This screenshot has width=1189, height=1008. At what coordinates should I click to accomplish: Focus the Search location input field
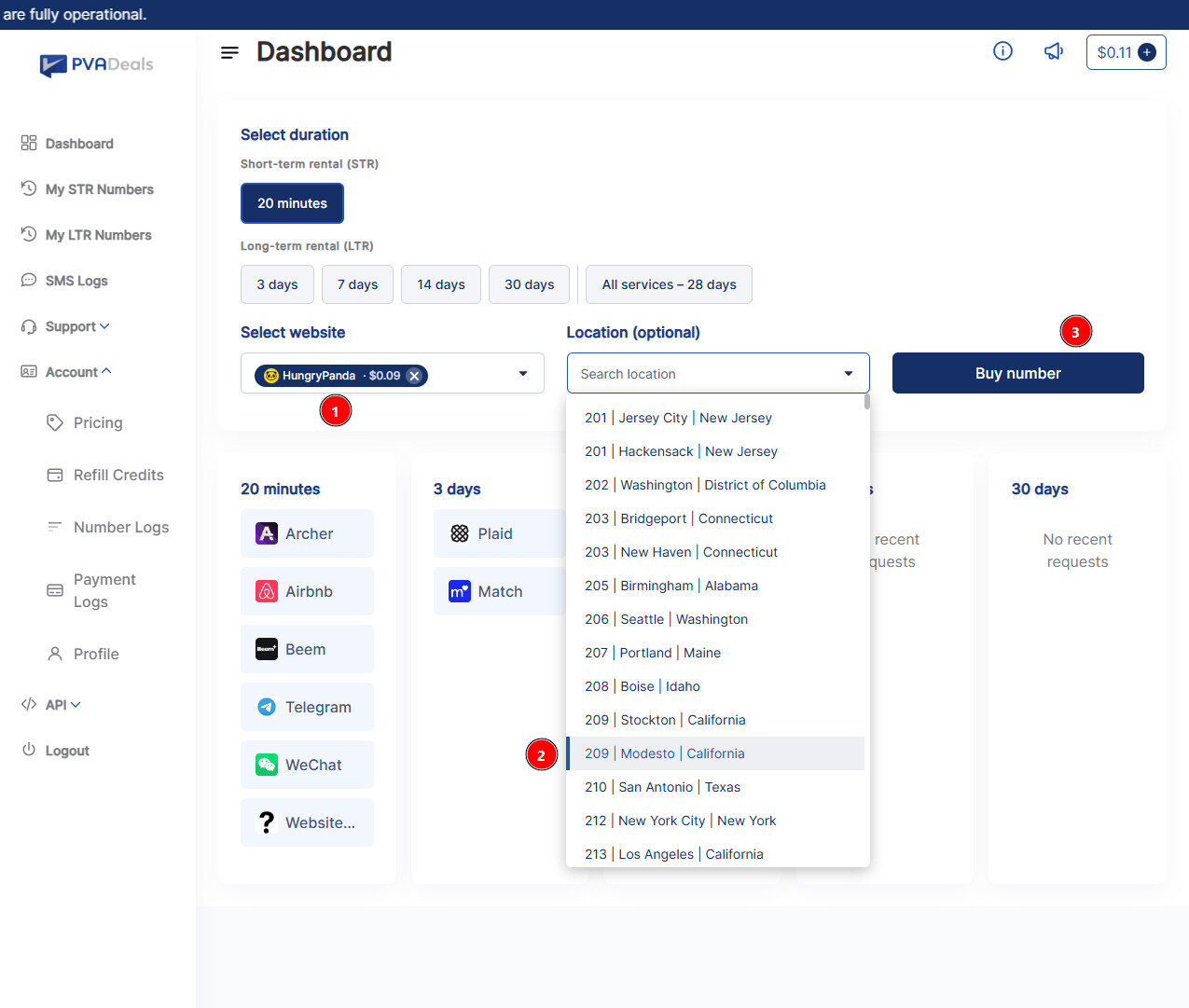click(x=704, y=374)
